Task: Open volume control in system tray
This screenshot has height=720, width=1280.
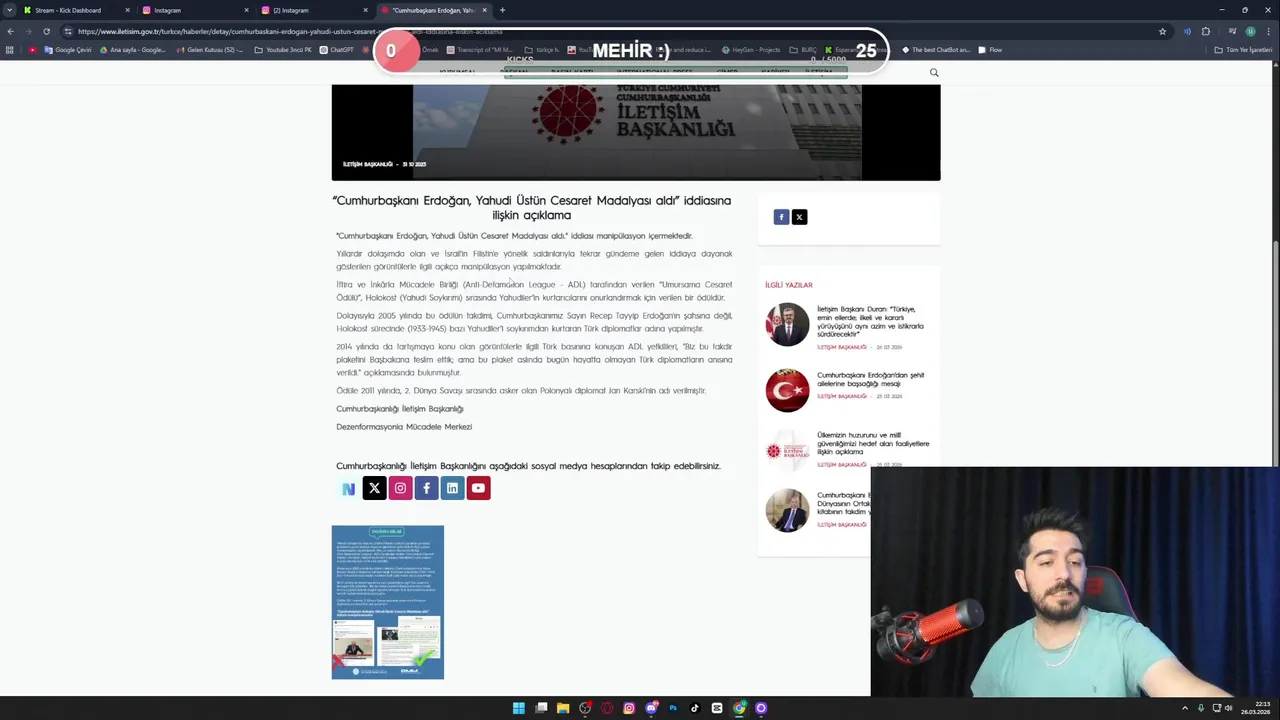Action: [1229, 708]
